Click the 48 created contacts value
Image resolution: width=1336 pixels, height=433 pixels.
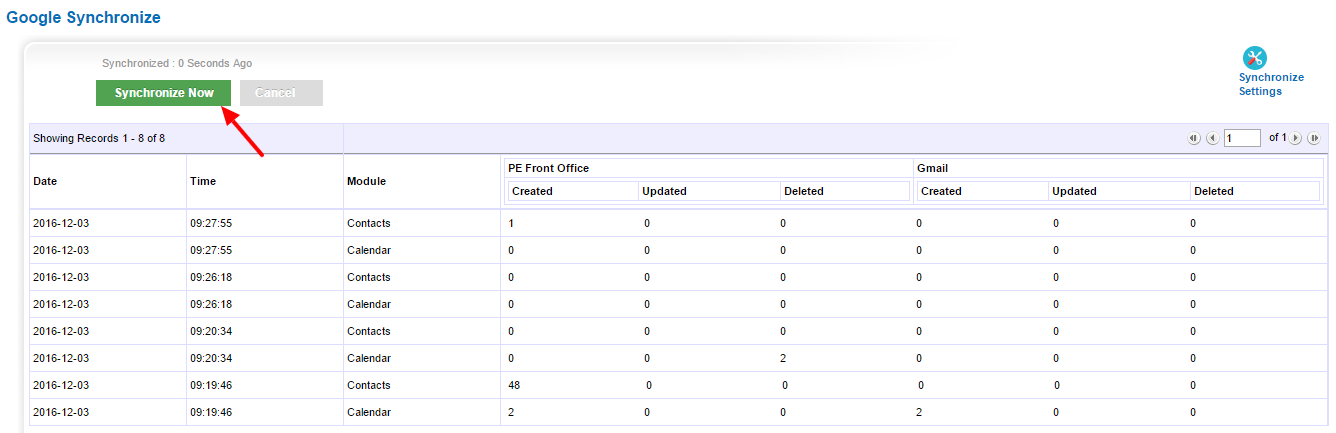pos(515,385)
